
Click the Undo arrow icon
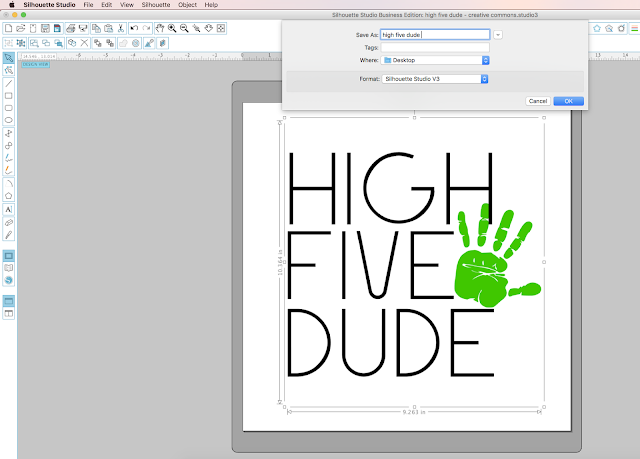(x=134, y=28)
